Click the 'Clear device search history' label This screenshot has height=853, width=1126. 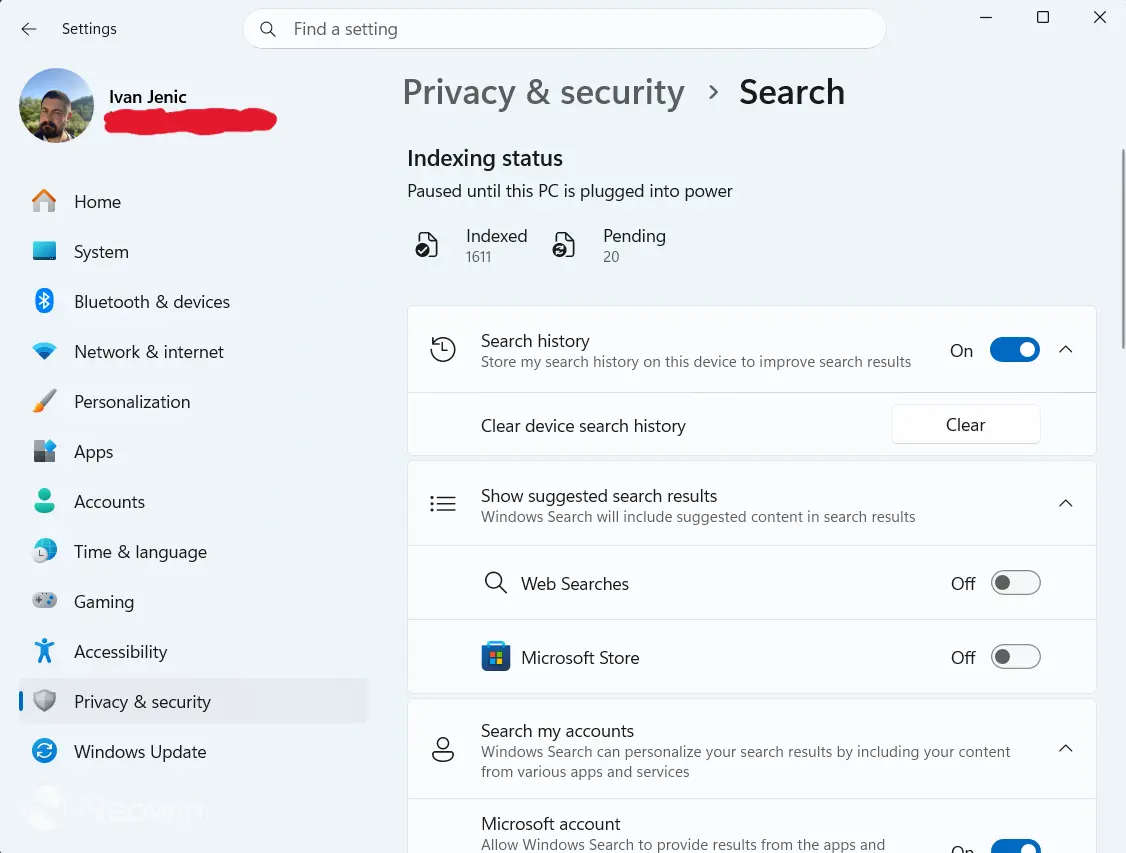(x=583, y=426)
